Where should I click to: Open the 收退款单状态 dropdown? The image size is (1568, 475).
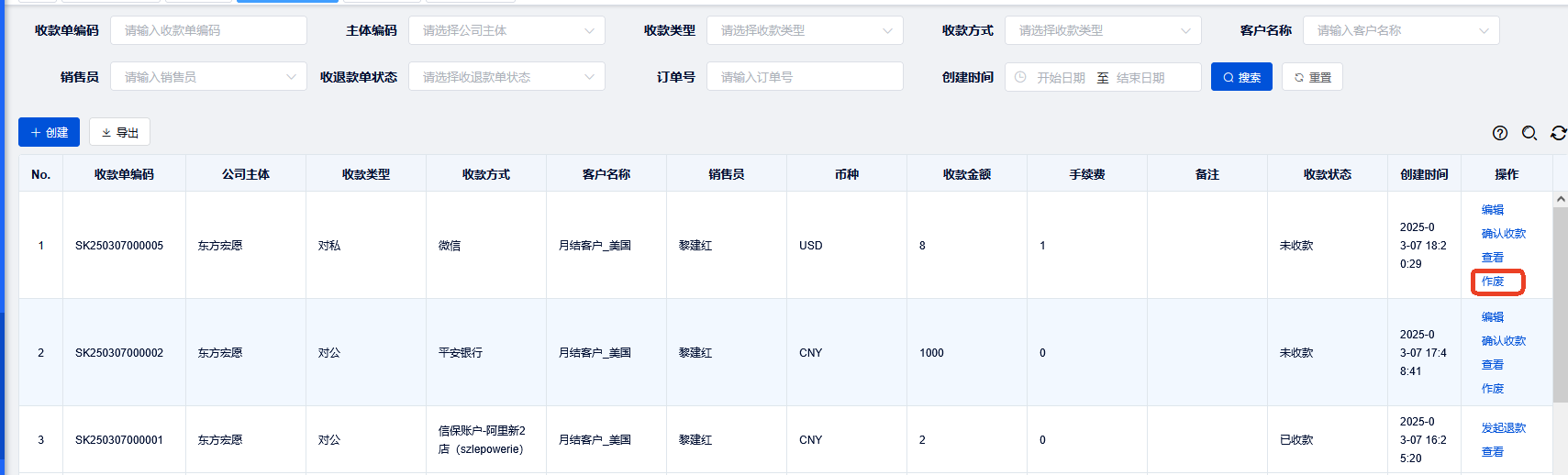(x=506, y=77)
